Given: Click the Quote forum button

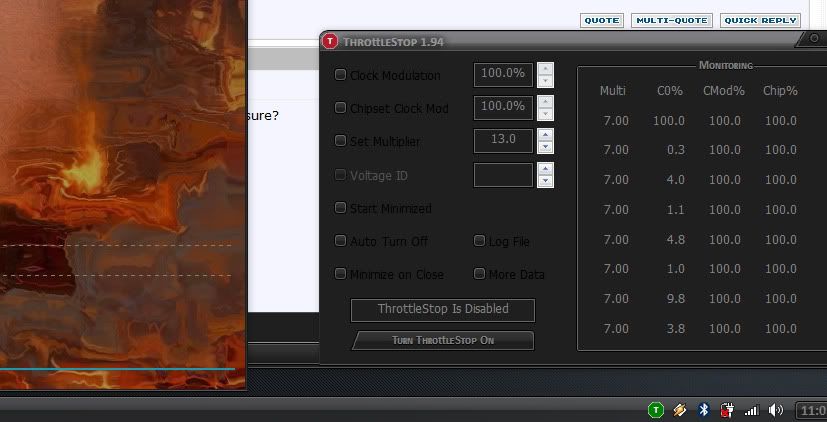Looking at the screenshot, I should 602,21.
